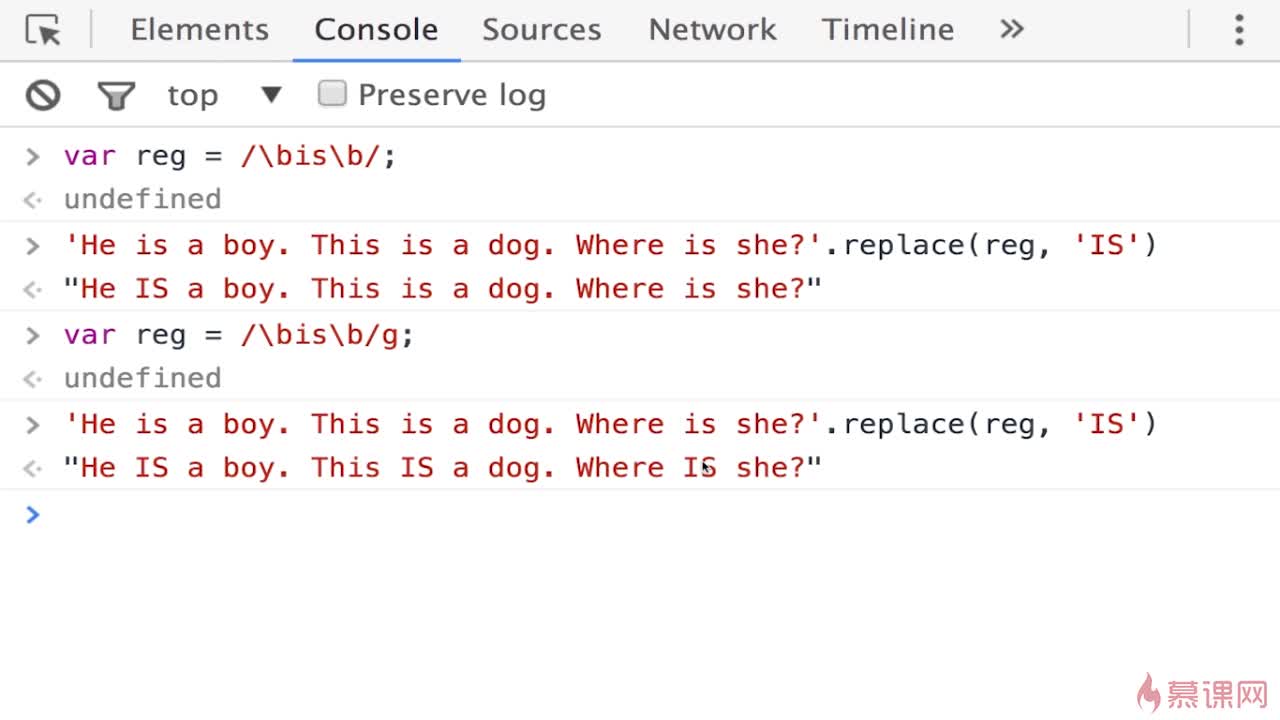Clear the console with the ban icon
Viewport: 1280px width, 720px height.
(x=43, y=95)
